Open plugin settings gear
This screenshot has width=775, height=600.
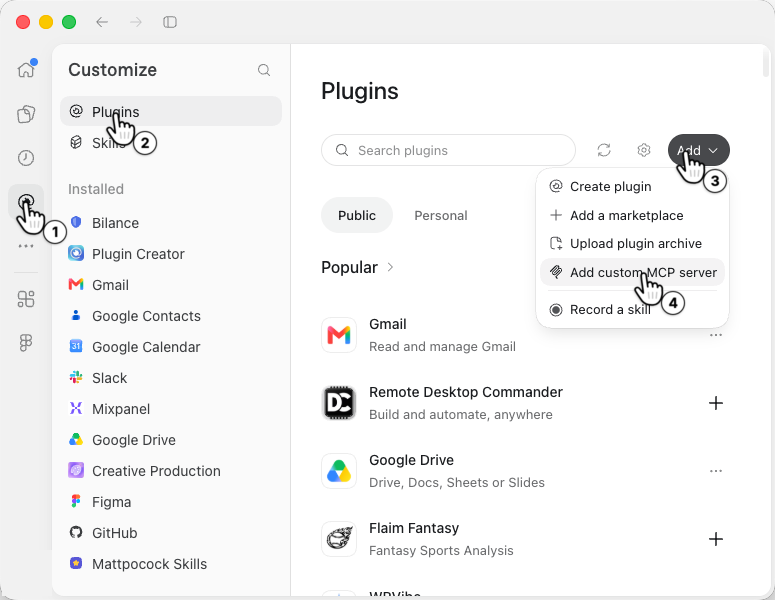(644, 150)
